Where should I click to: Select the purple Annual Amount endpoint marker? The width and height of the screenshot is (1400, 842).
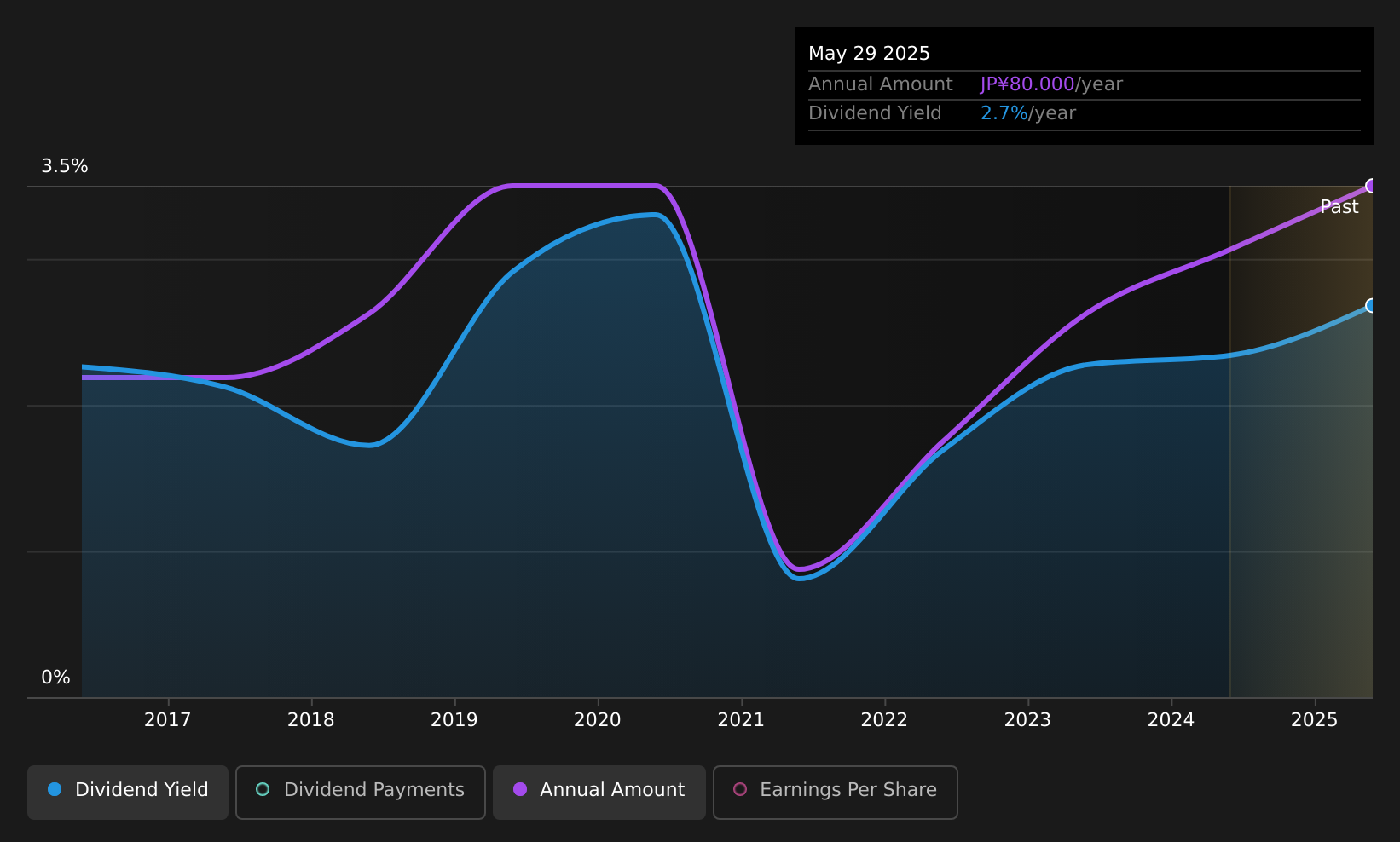(1371, 186)
